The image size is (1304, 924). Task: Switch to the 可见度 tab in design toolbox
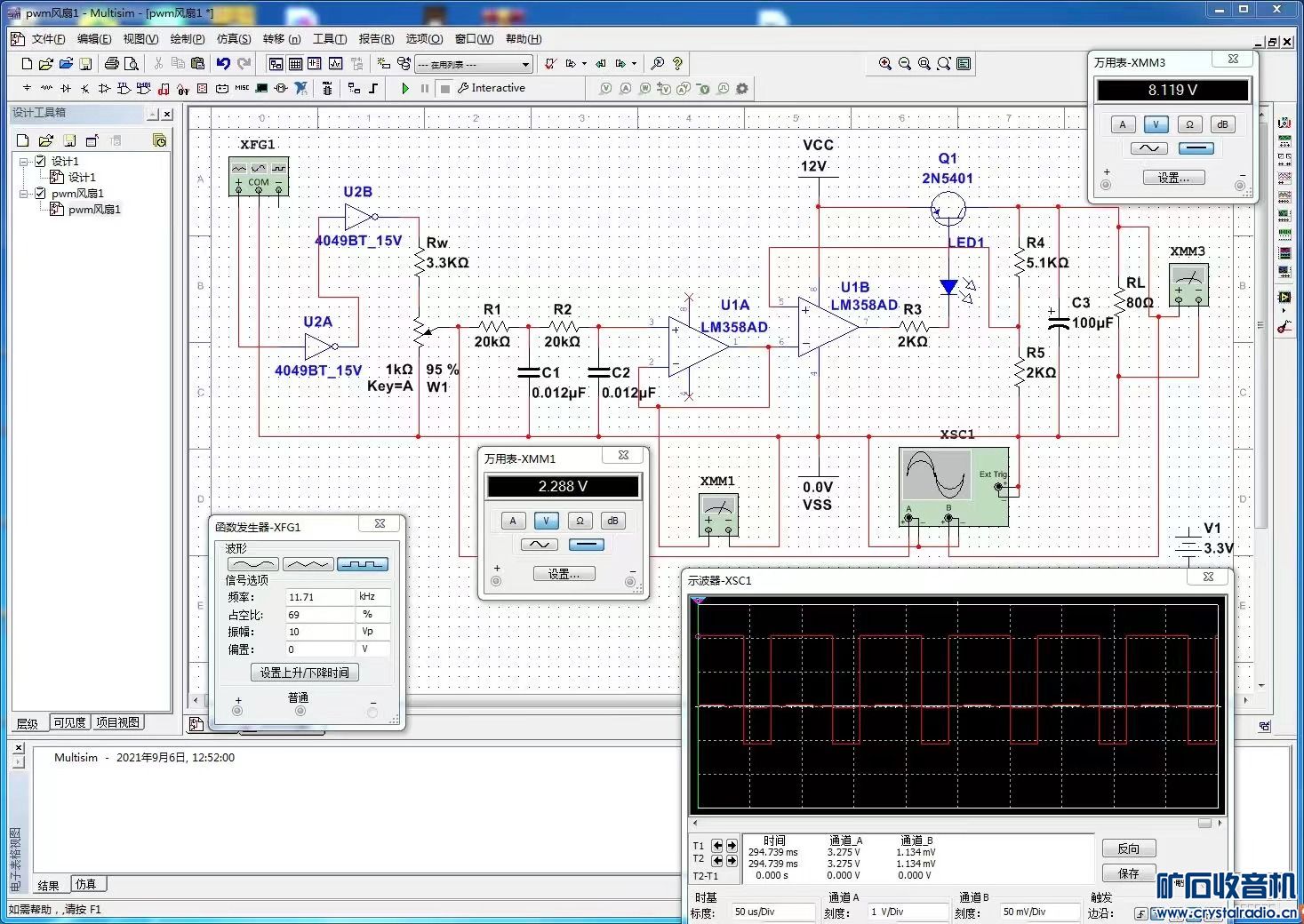(x=69, y=722)
